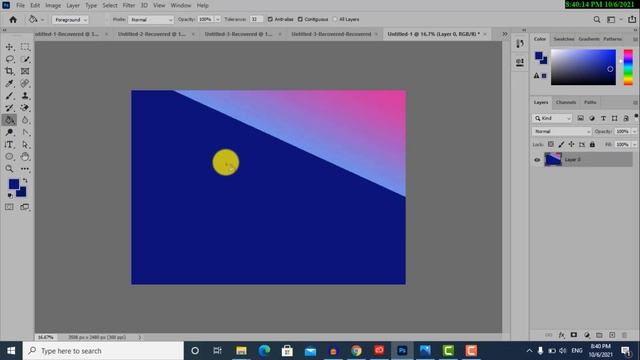Select the Brush tool

coord(9,96)
